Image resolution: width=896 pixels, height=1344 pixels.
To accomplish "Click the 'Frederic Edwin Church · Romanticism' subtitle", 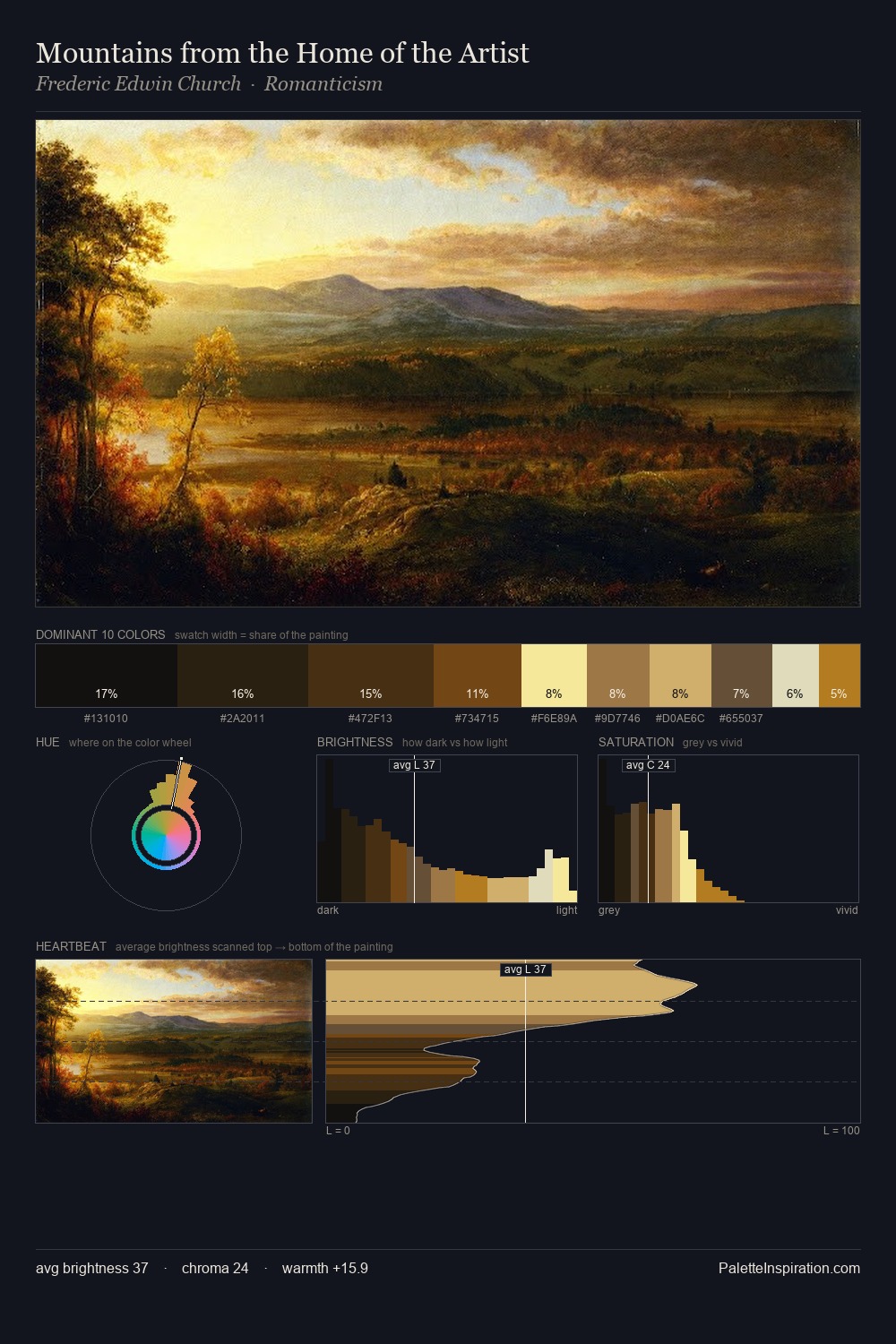I will [209, 84].
